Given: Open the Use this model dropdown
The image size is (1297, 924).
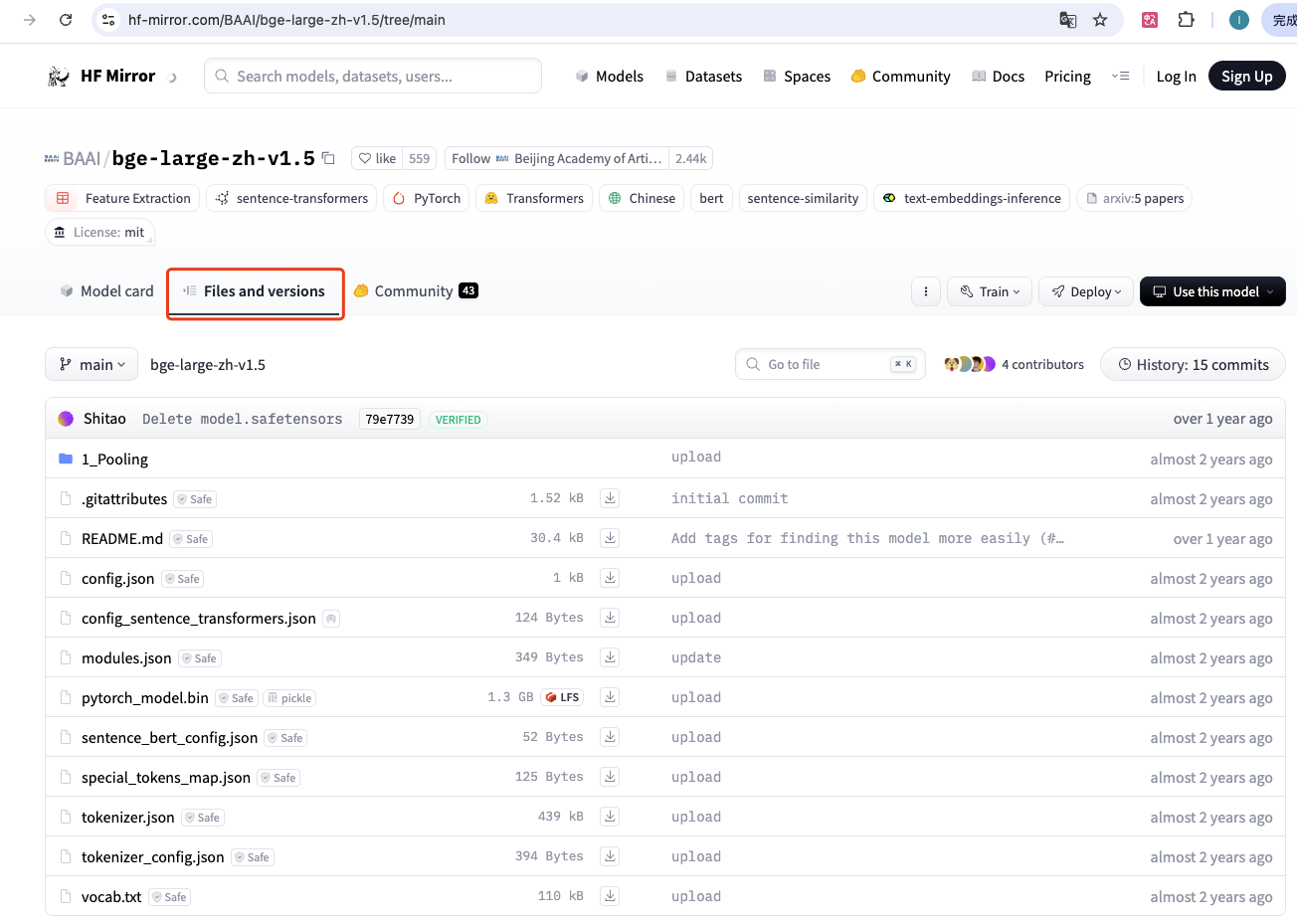Looking at the screenshot, I should (x=1212, y=291).
